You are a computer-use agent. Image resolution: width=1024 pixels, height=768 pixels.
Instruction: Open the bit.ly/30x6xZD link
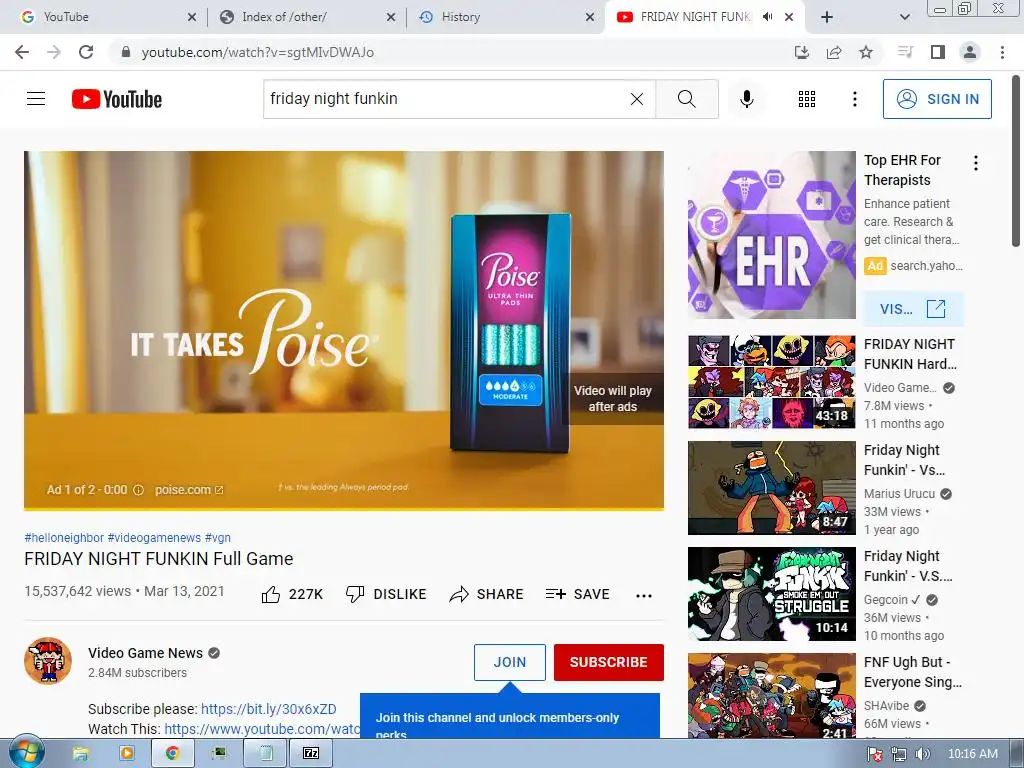(x=268, y=709)
